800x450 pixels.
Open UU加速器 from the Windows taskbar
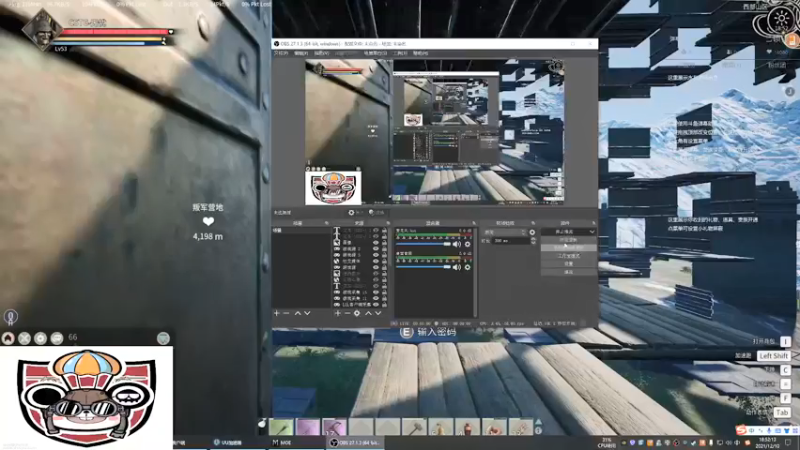[228, 442]
